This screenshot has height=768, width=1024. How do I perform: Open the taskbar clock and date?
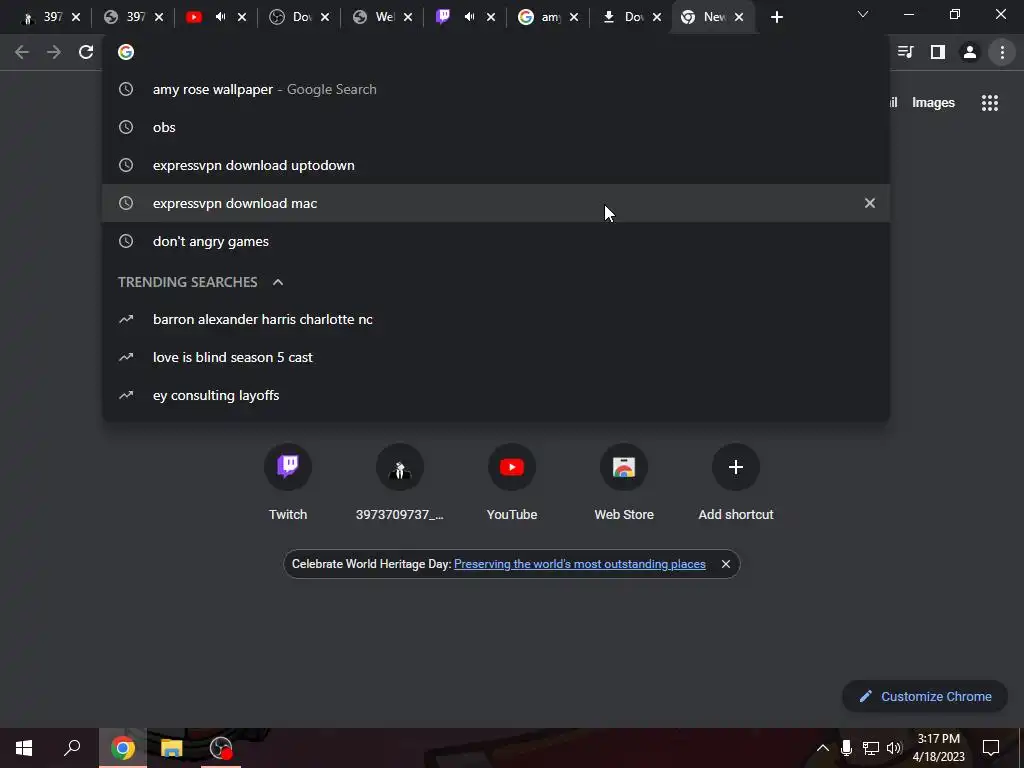938,748
